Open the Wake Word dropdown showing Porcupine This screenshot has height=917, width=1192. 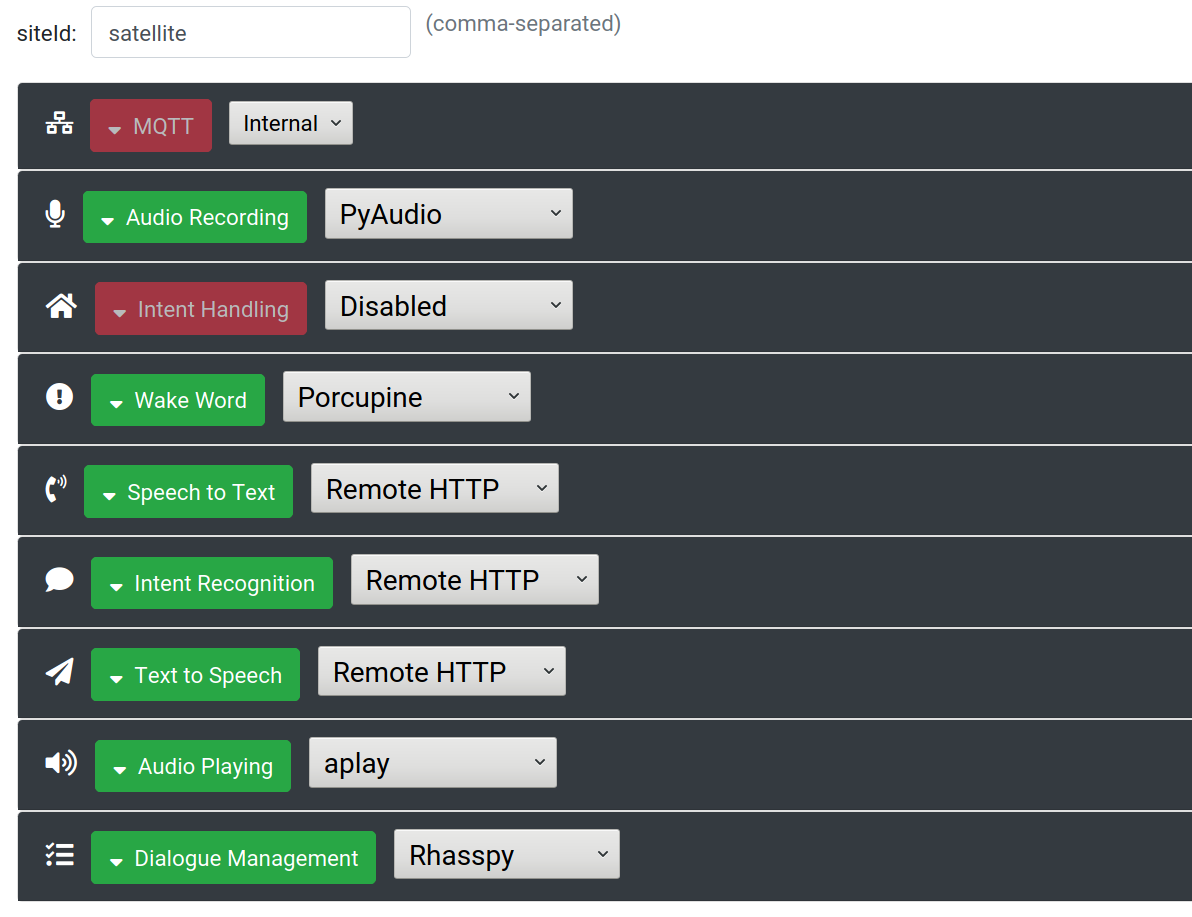coord(406,396)
